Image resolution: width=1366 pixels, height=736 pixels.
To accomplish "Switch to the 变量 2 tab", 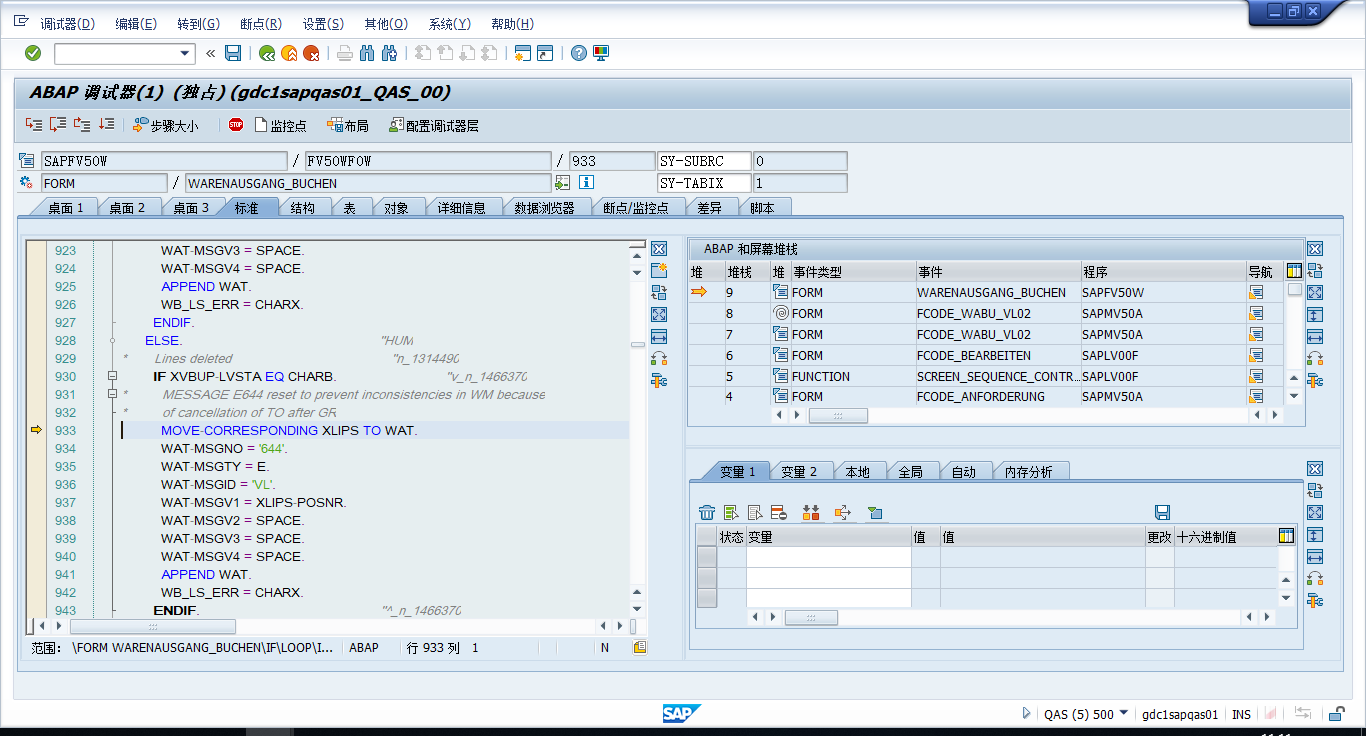I will [x=799, y=472].
